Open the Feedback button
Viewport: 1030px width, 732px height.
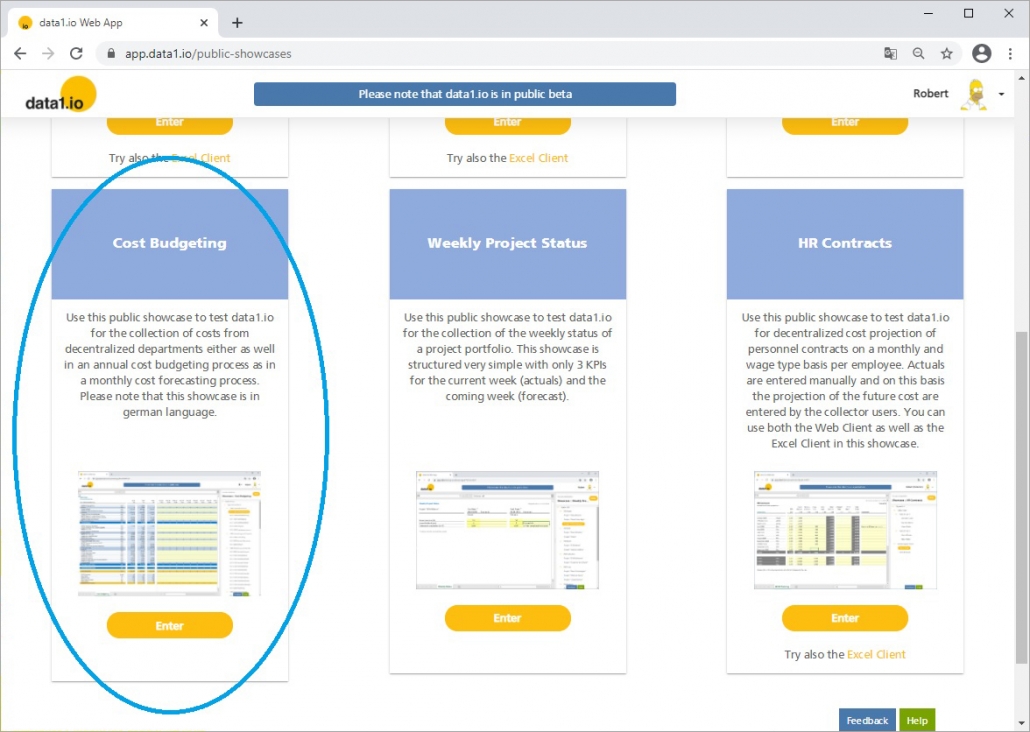point(867,720)
